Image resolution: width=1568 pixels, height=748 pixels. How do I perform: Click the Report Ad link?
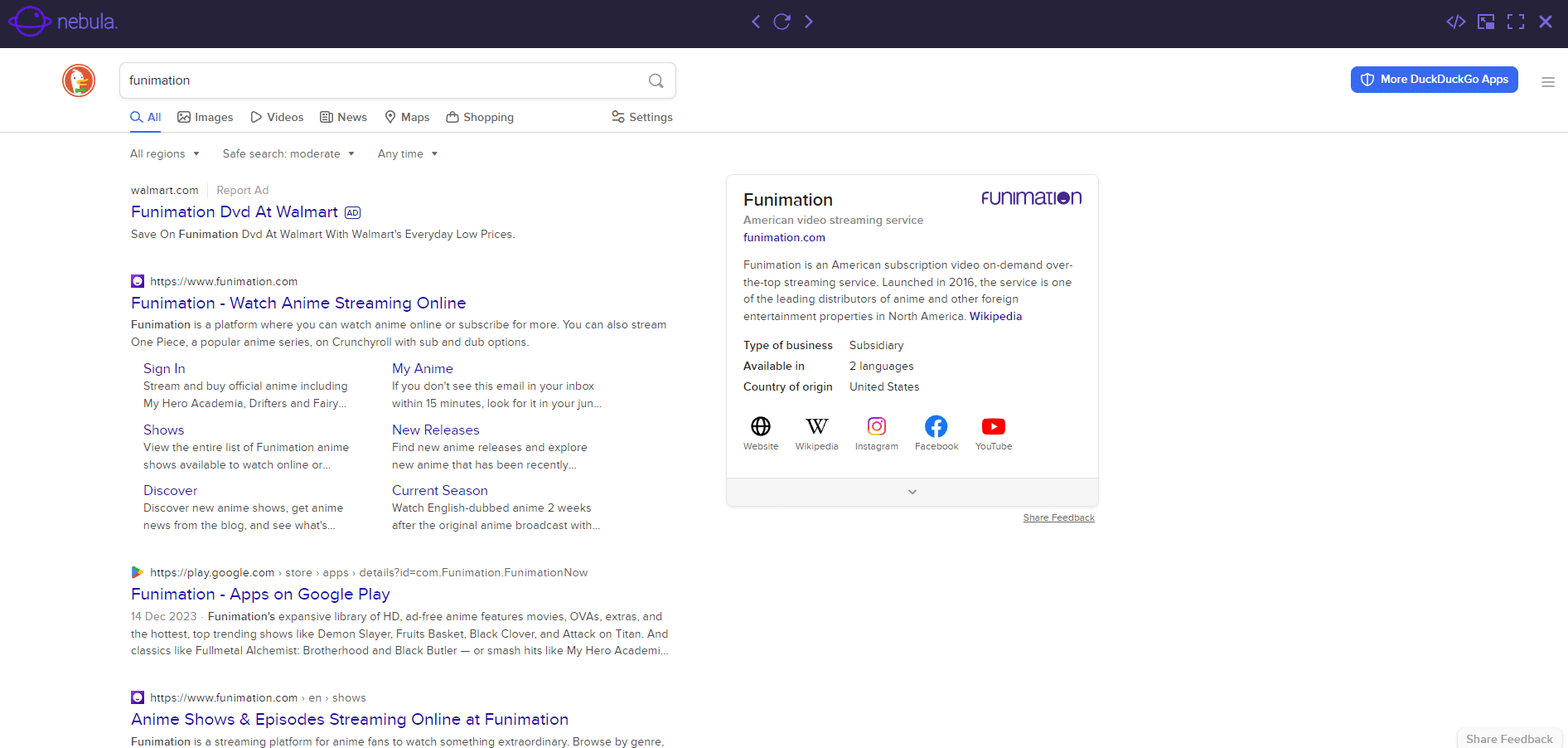(x=243, y=190)
